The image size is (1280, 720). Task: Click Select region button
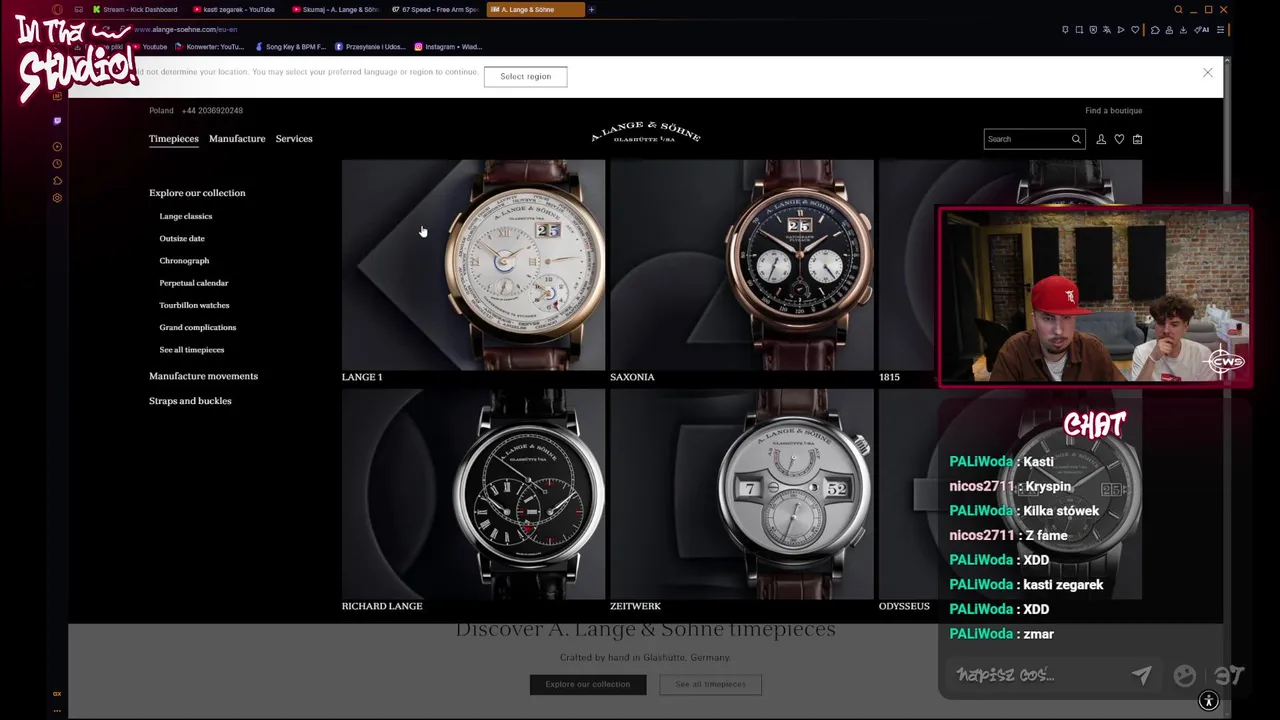coord(525,76)
